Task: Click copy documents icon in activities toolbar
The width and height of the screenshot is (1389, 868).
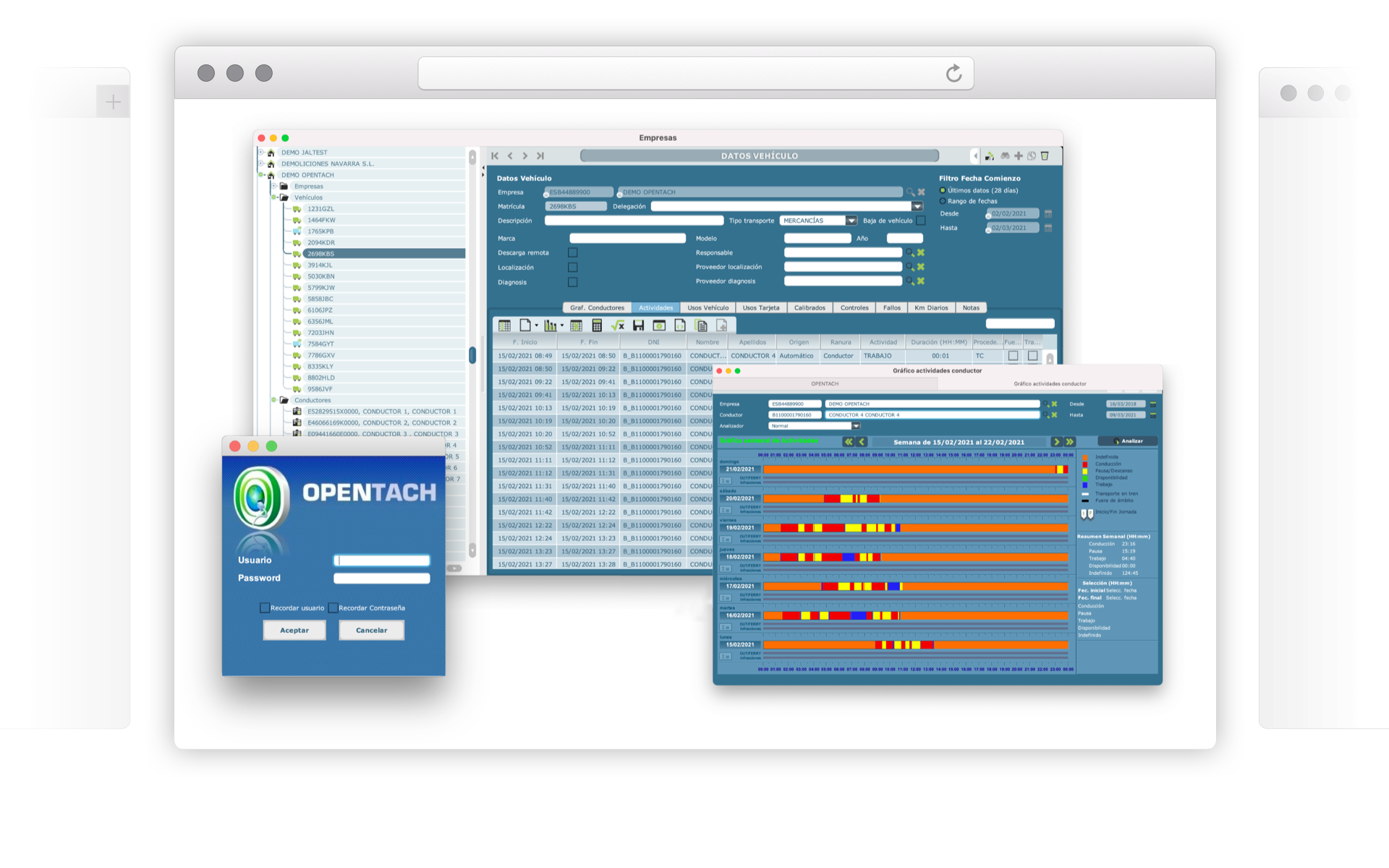Action: click(x=701, y=325)
